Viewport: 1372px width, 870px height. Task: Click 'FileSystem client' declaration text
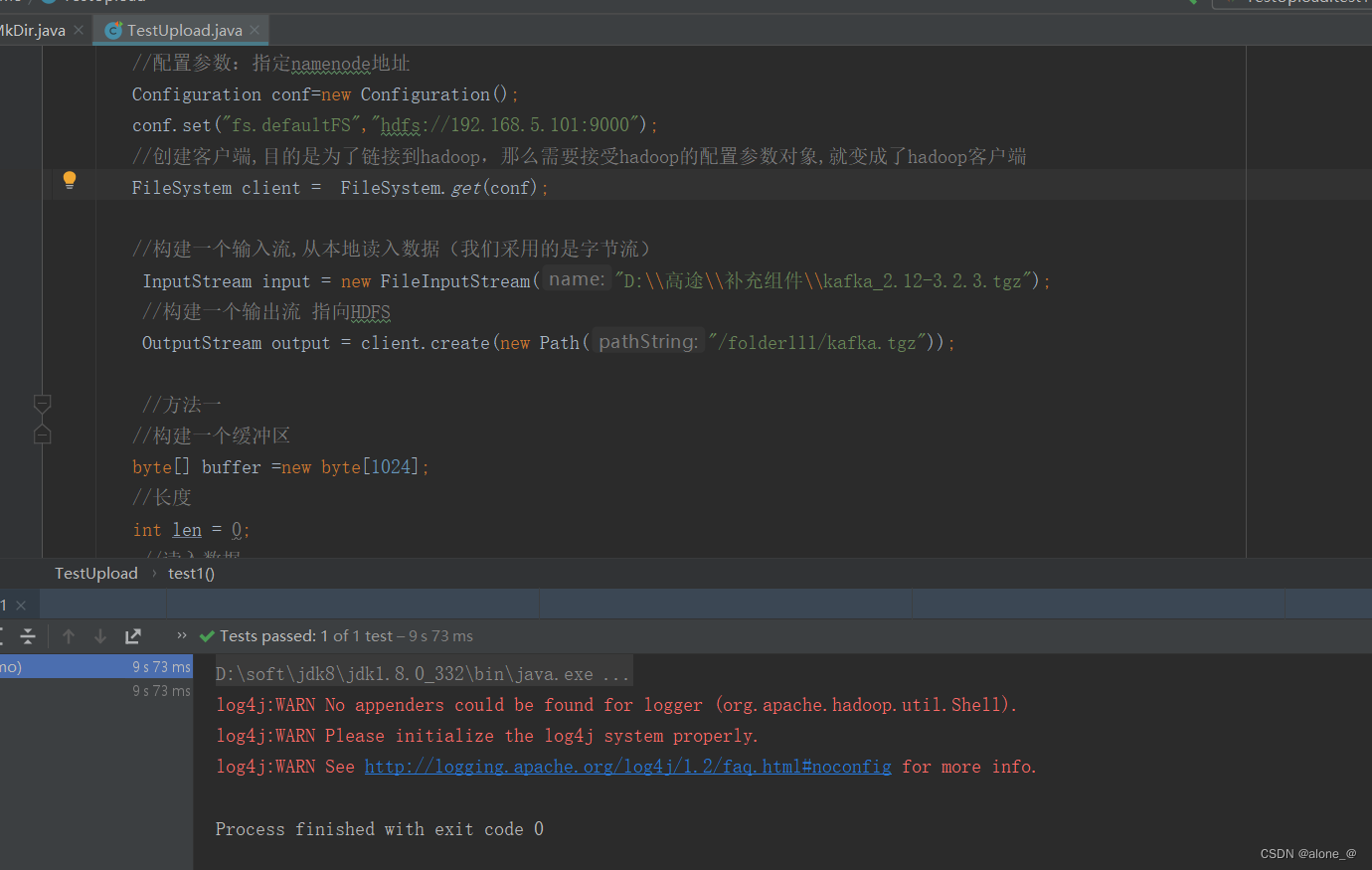pyautogui.click(x=216, y=188)
